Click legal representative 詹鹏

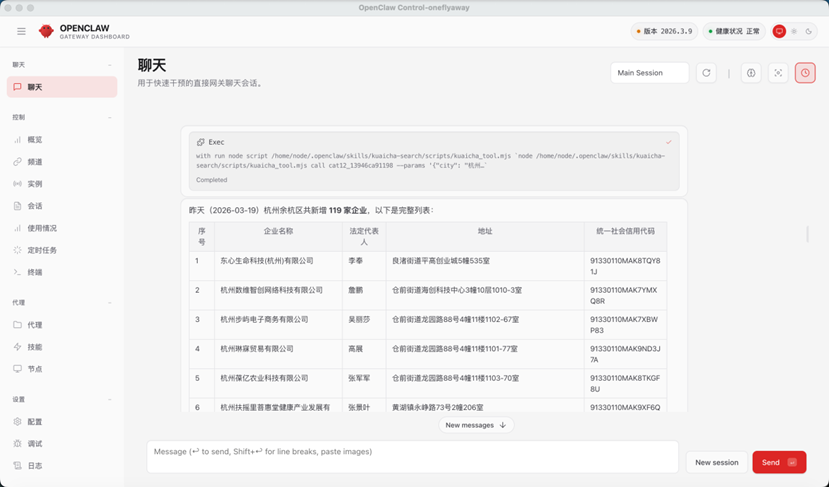[355, 290]
